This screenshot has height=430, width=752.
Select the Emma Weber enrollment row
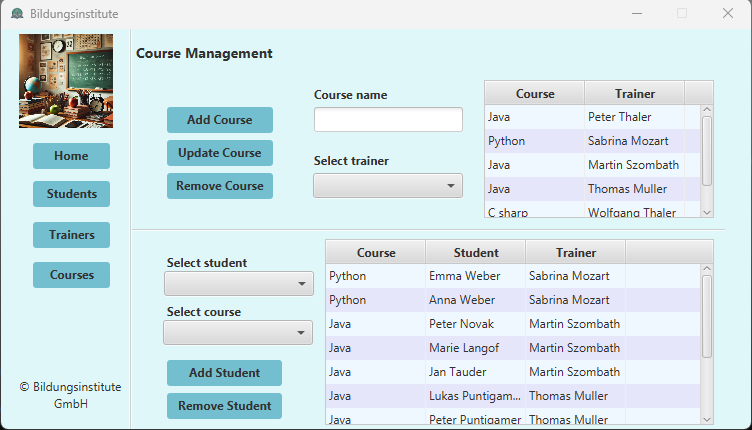(475, 276)
